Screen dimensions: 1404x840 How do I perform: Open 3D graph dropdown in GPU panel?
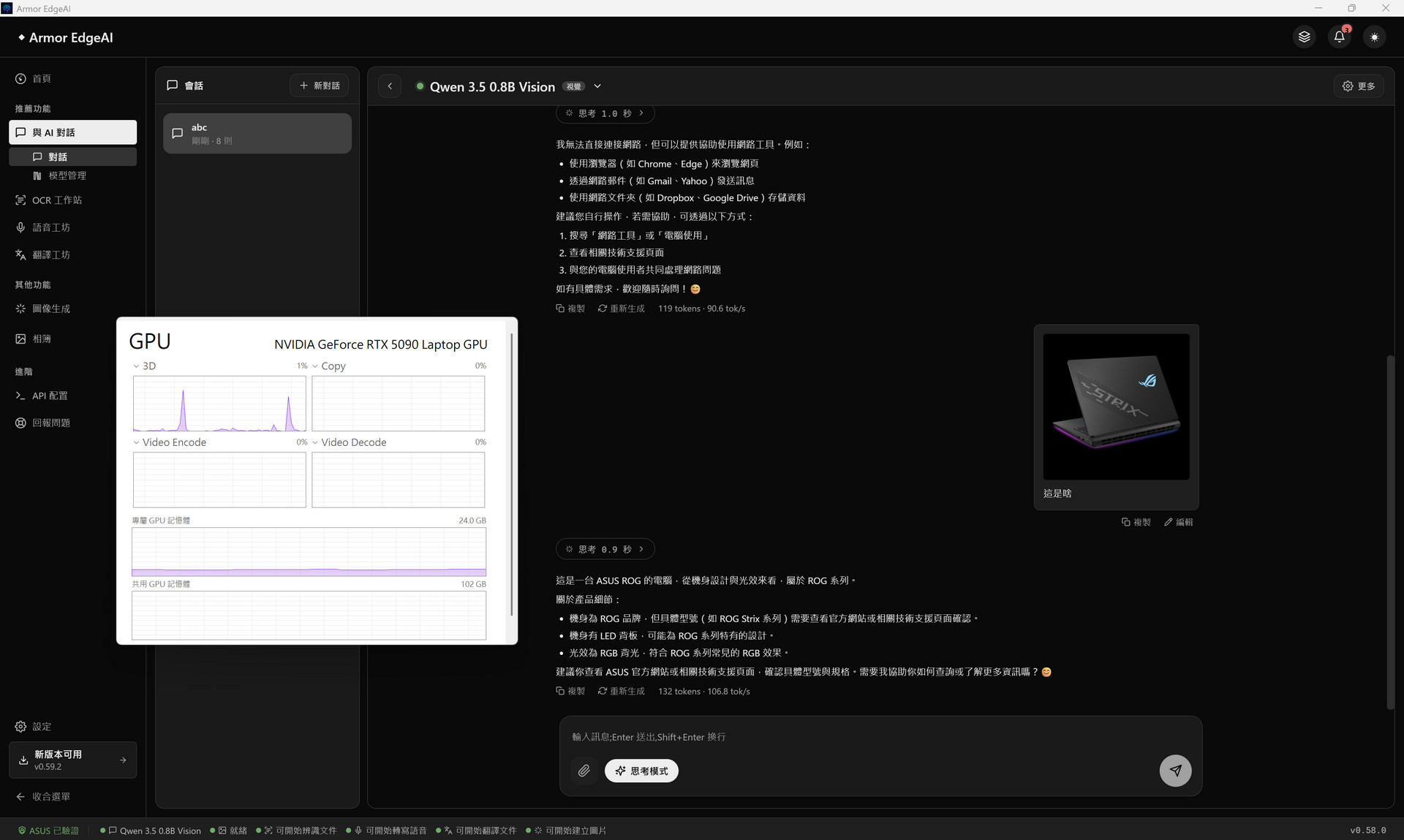pyautogui.click(x=136, y=366)
